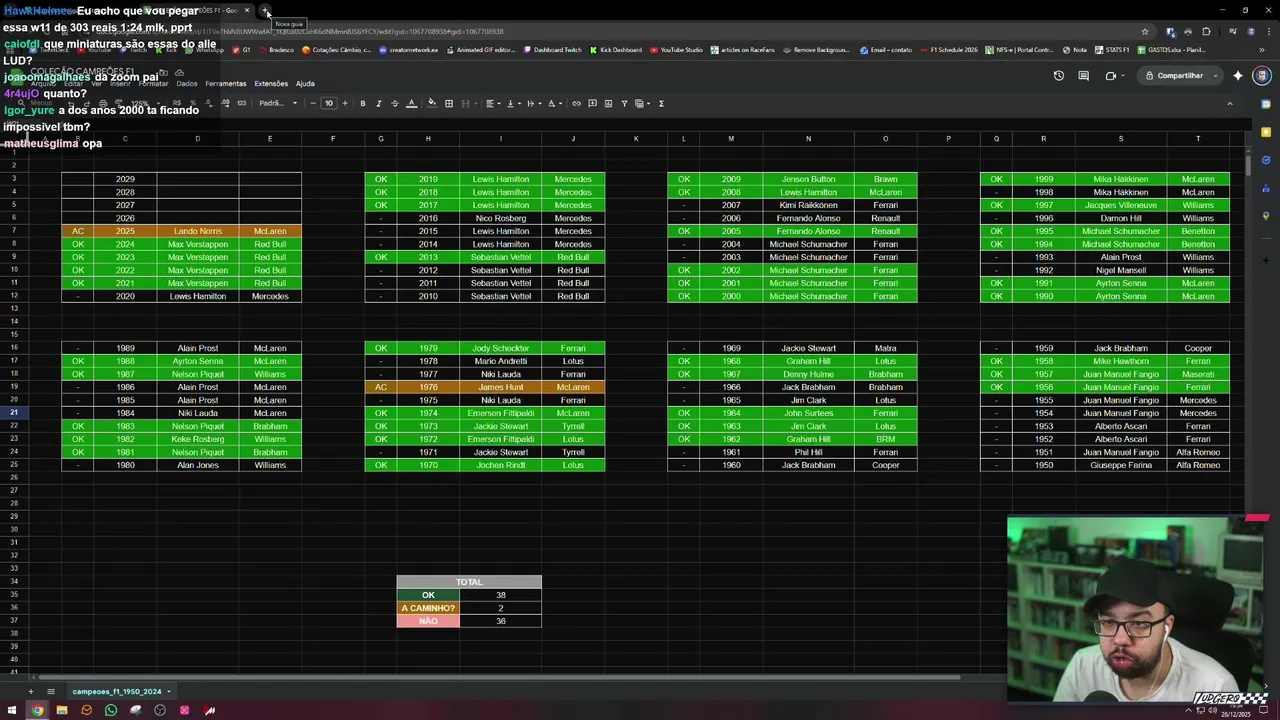Decrease font size with minus button
The image size is (1280, 720).
pyautogui.click(x=313, y=103)
